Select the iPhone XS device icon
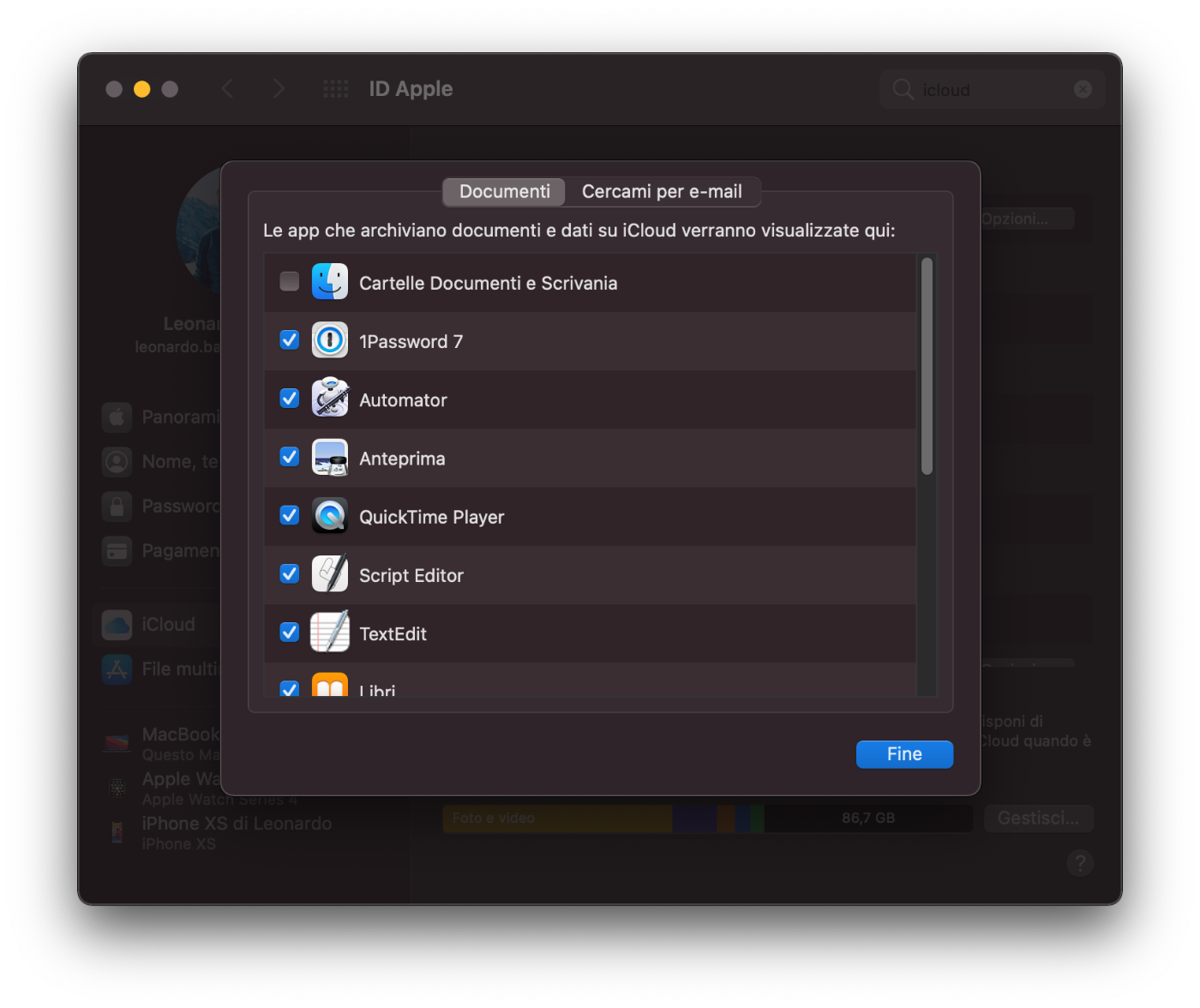The height and width of the screenshot is (1008, 1200). (x=117, y=832)
